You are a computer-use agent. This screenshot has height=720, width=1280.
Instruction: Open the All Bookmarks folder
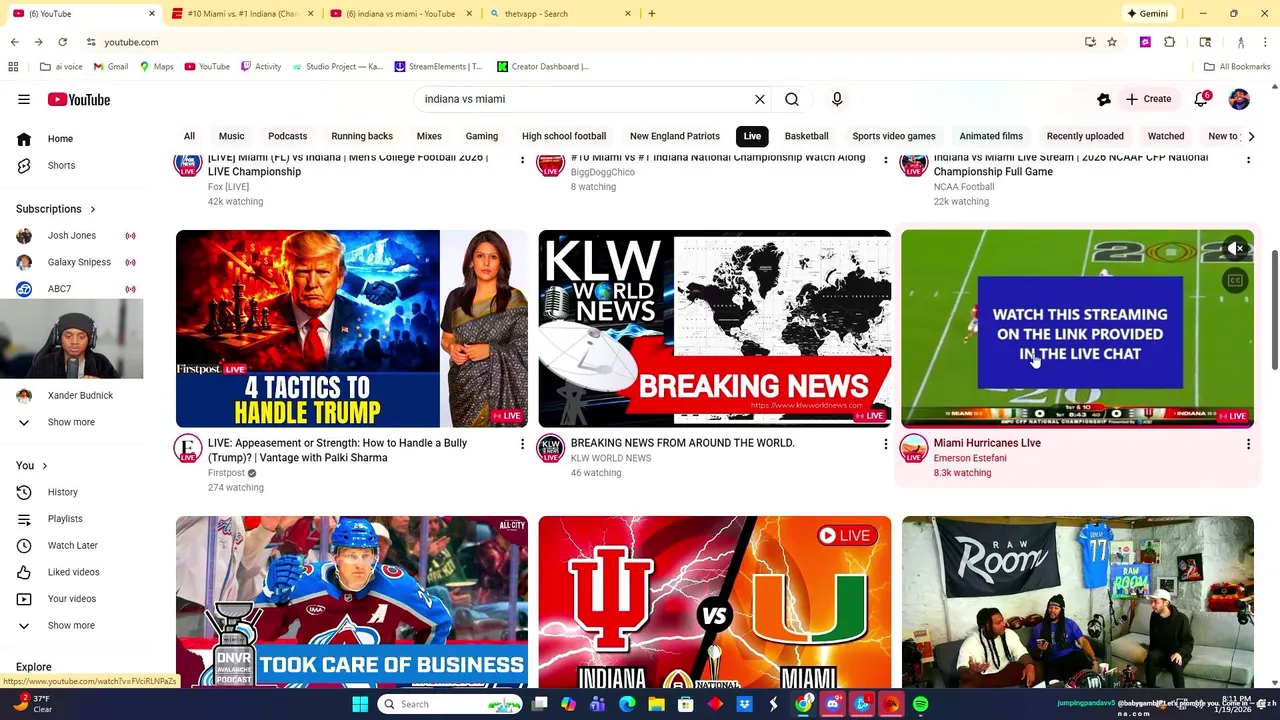point(1237,67)
